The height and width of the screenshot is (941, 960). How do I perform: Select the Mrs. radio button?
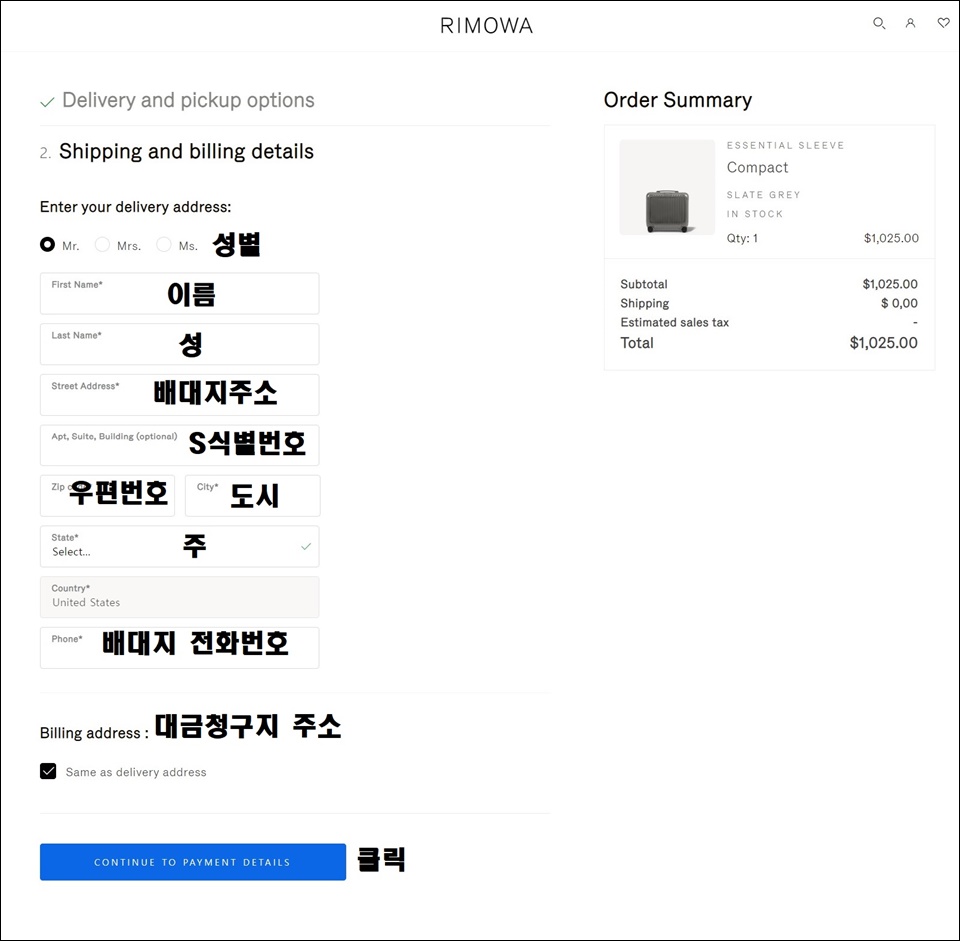(102, 245)
